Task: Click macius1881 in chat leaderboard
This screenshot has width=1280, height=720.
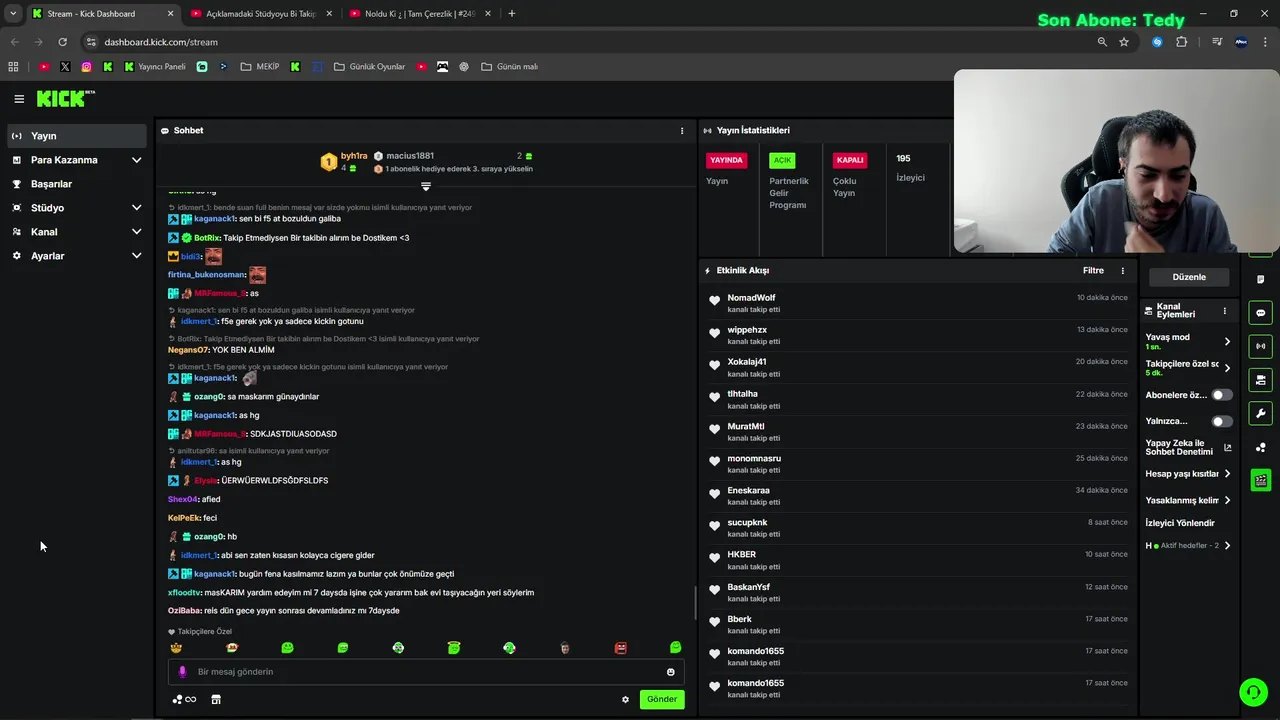Action: [410, 156]
